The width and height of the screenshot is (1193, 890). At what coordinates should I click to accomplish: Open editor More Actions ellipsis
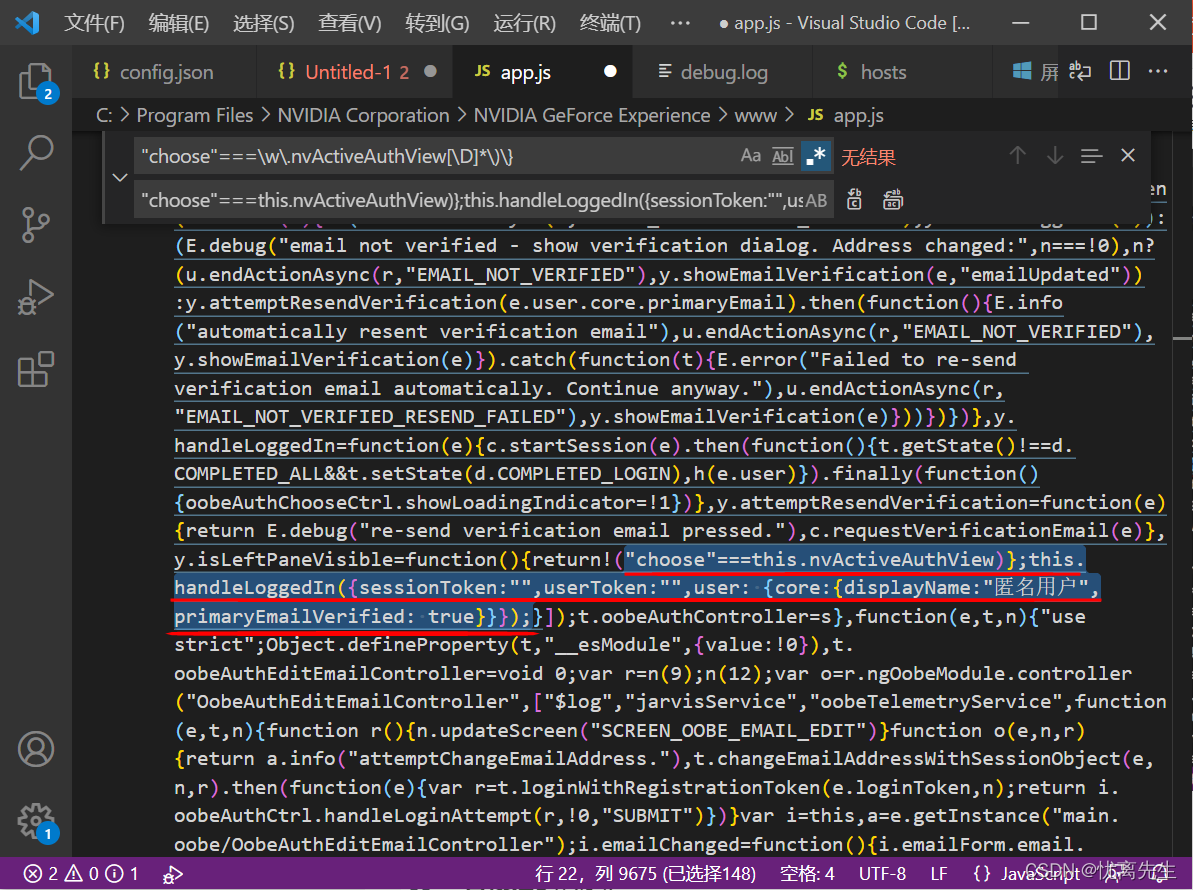1158,72
